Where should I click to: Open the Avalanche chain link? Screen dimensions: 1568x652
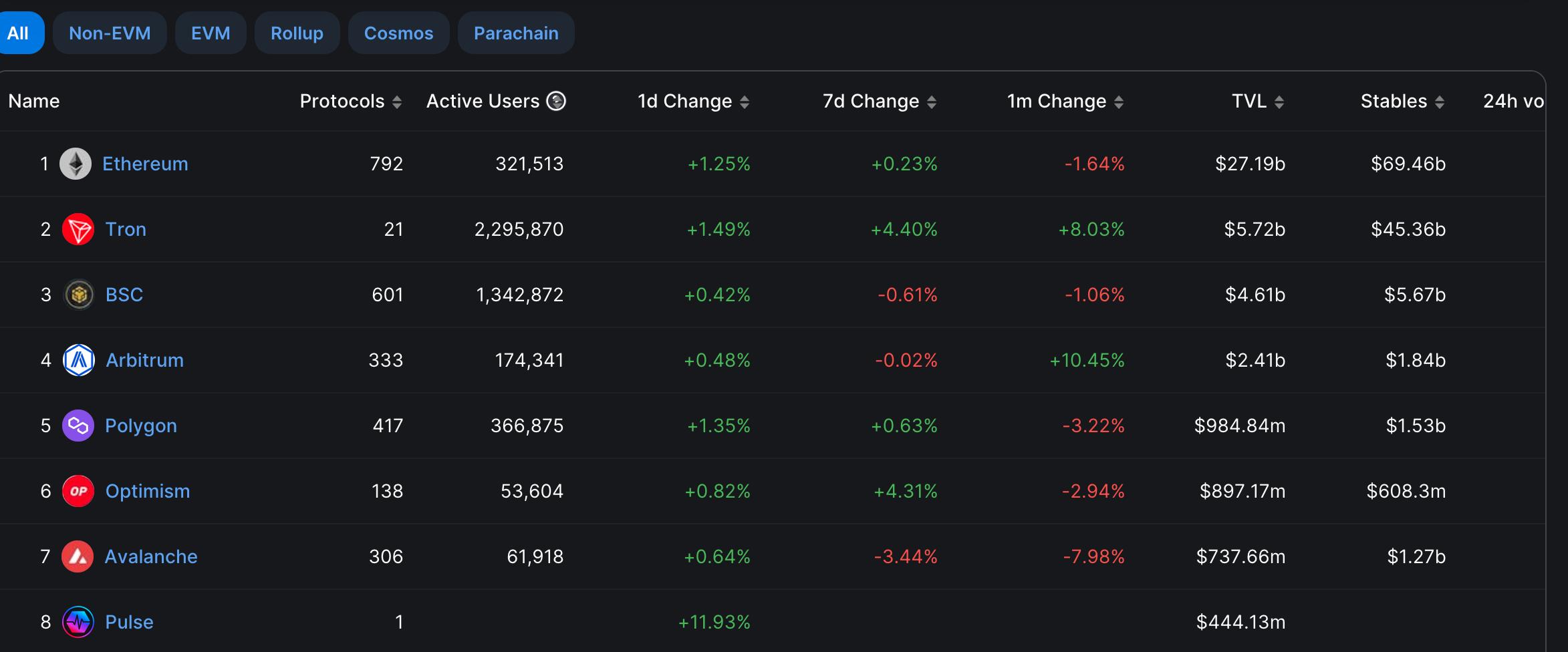pos(151,556)
